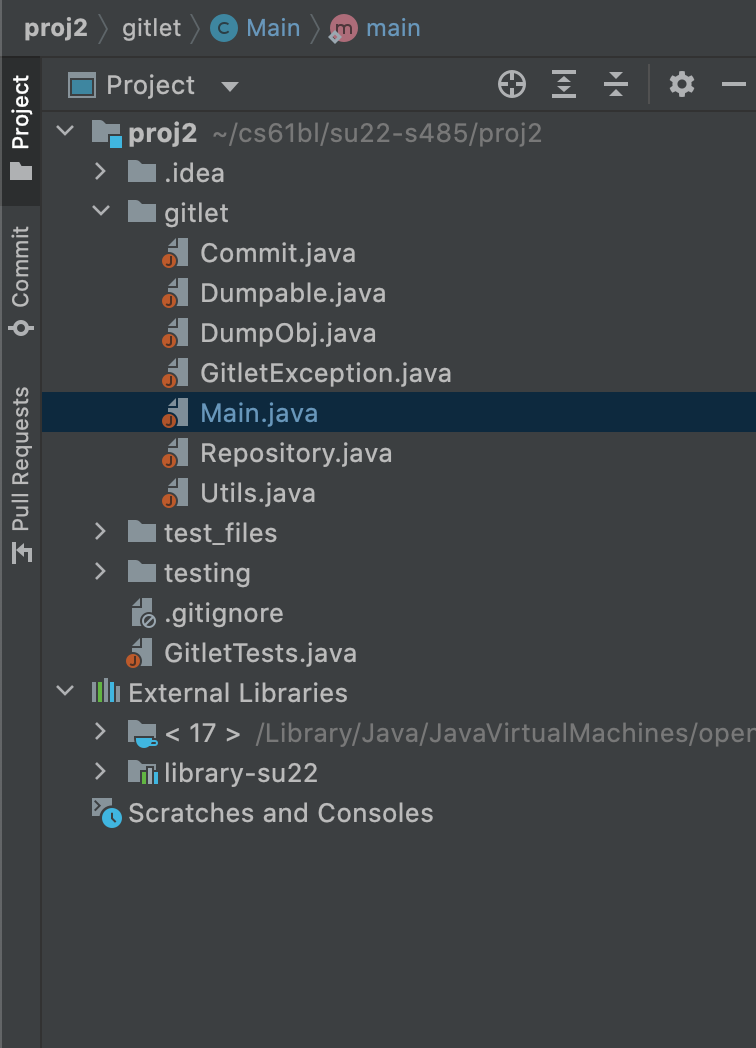The image size is (756, 1048).
Task: Switch to the Commit tool window tab
Action: (21, 281)
